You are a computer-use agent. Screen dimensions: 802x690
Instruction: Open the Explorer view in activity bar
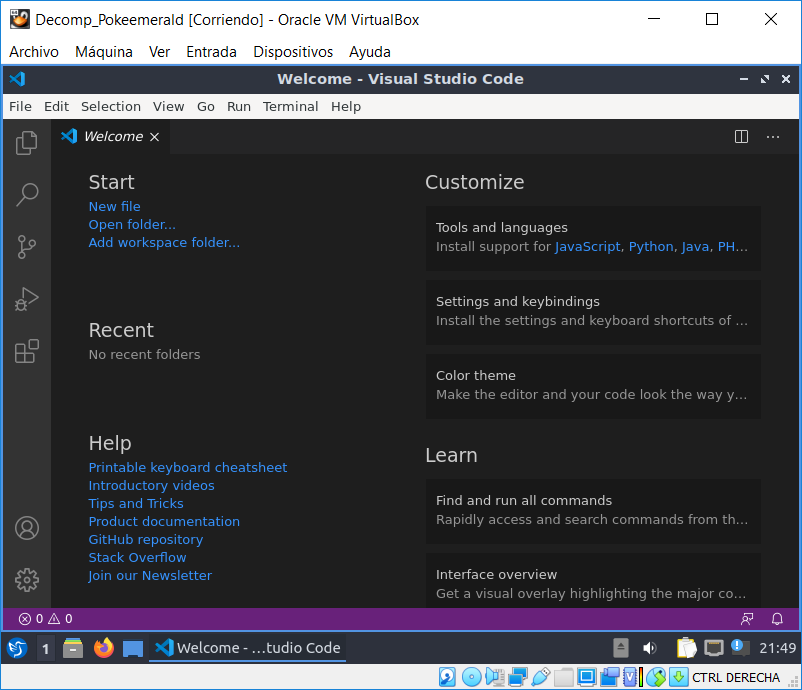tap(27, 143)
